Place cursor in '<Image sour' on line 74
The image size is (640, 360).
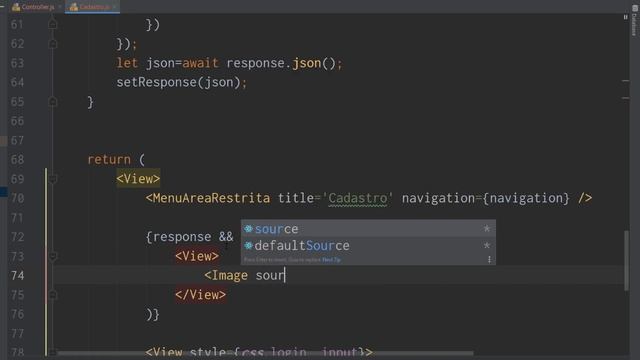pyautogui.click(x=244, y=276)
